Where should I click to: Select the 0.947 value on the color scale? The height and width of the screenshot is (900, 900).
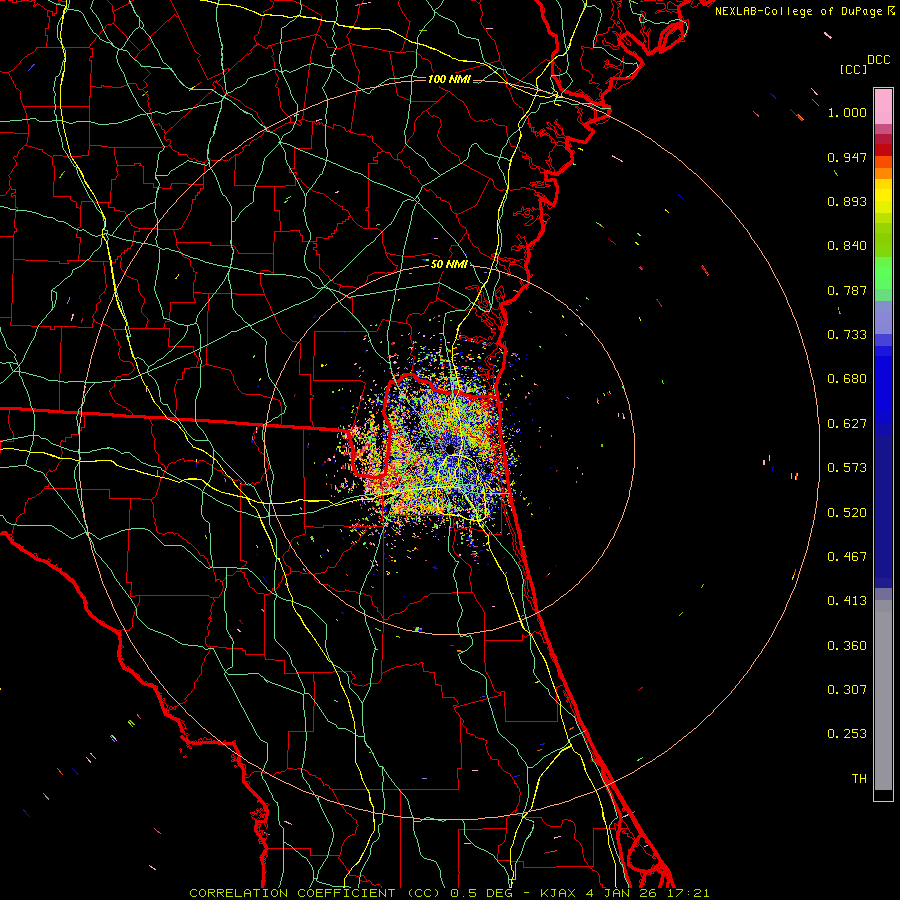847,157
